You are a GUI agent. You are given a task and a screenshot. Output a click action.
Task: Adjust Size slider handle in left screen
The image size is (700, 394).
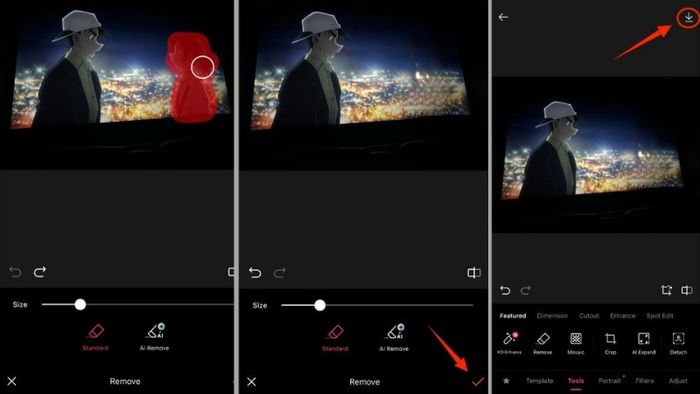click(80, 305)
